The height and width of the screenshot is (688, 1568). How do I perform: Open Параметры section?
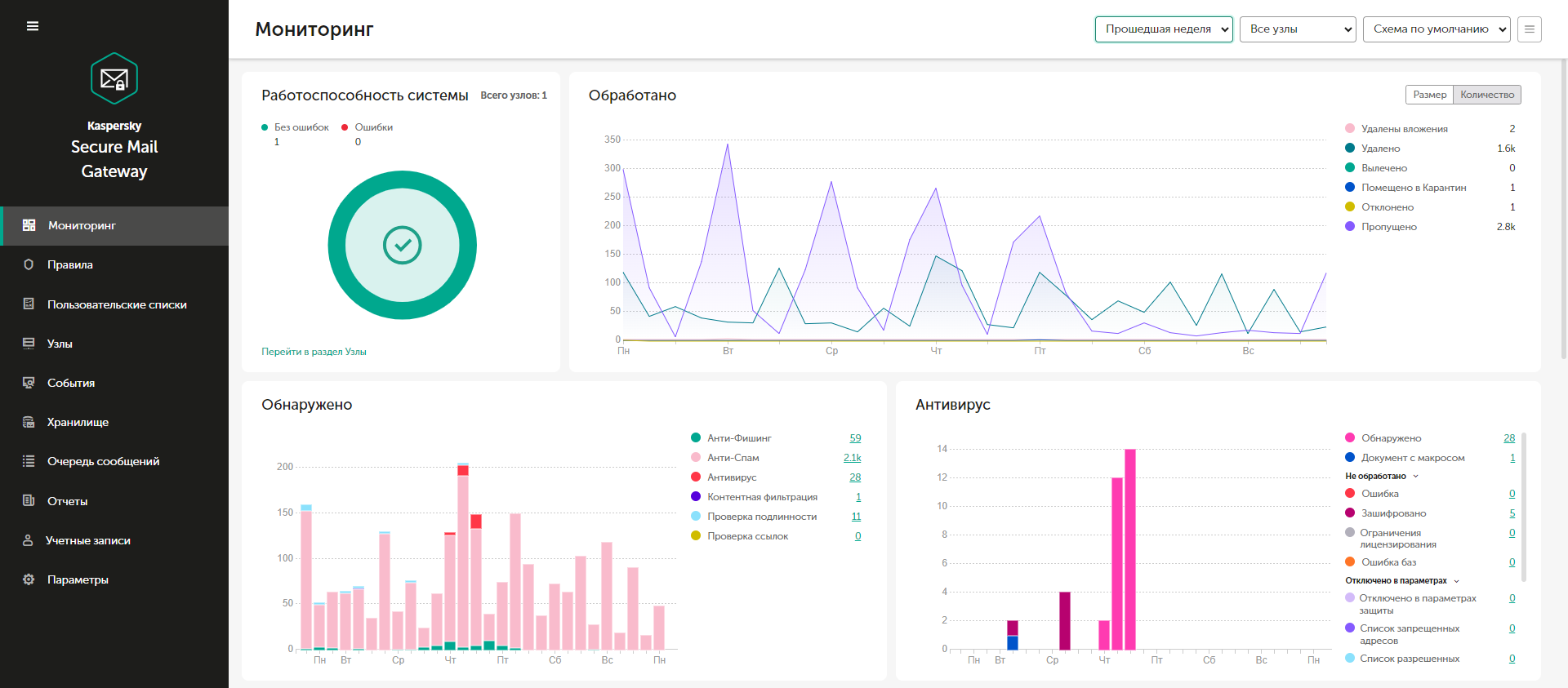[x=114, y=579]
